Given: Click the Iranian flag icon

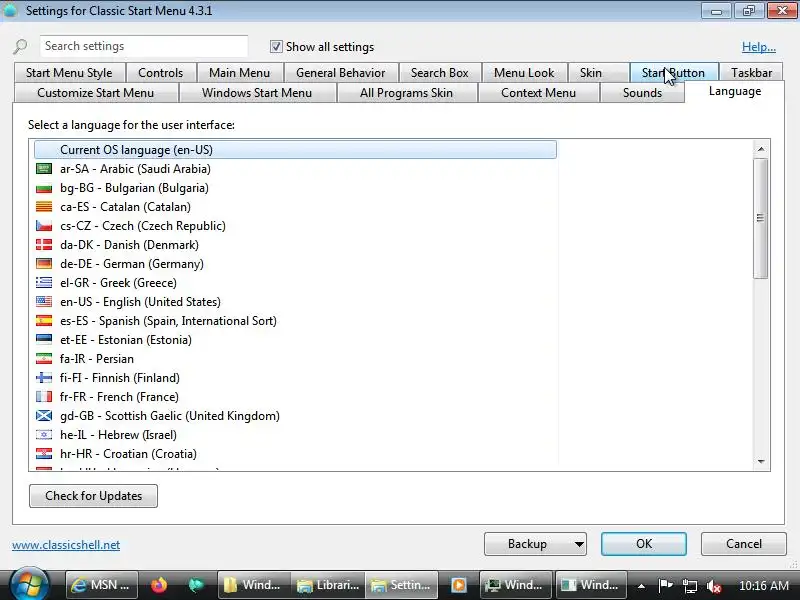Looking at the screenshot, I should [x=44, y=359].
